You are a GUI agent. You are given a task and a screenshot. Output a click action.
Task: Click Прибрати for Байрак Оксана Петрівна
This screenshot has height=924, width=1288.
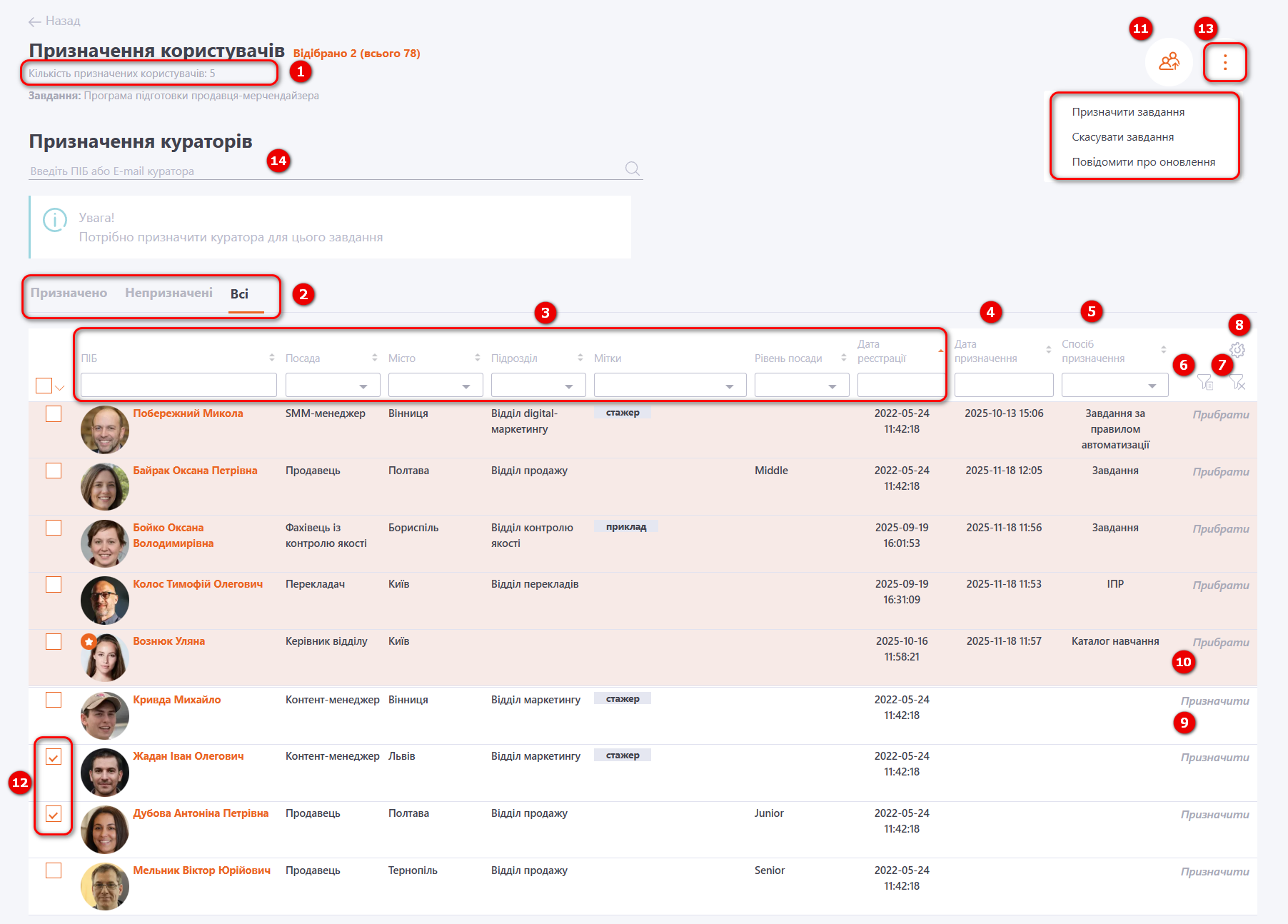pos(1220,471)
